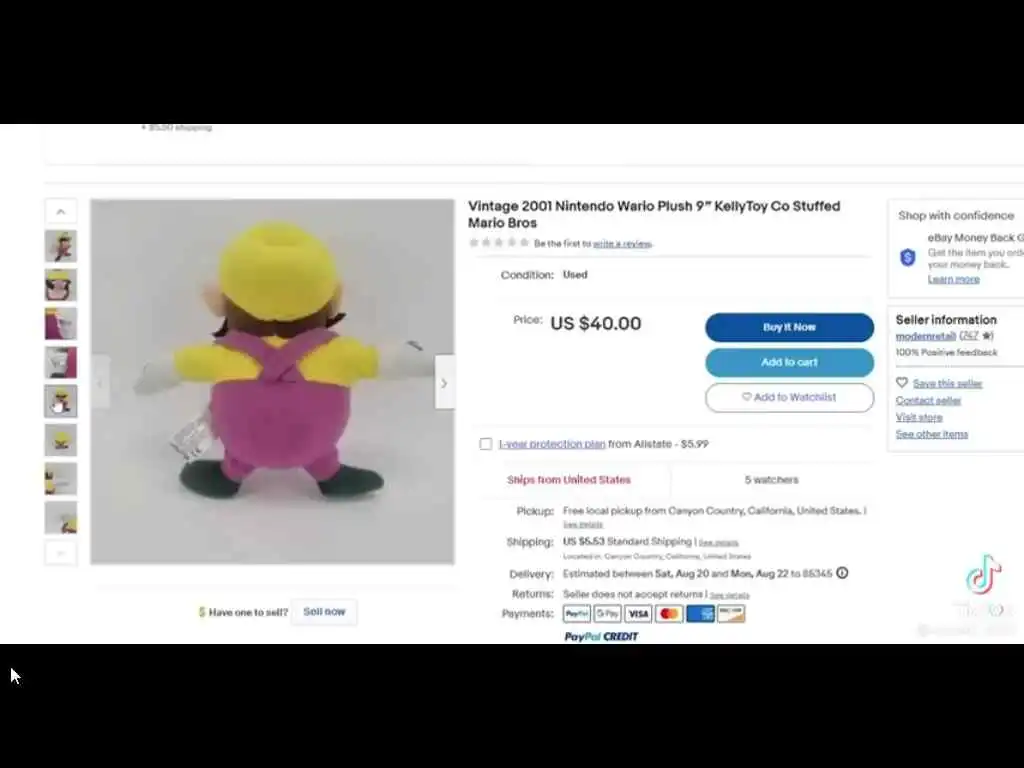The image size is (1024, 768).
Task: Open the write a review link
Action: pos(622,244)
